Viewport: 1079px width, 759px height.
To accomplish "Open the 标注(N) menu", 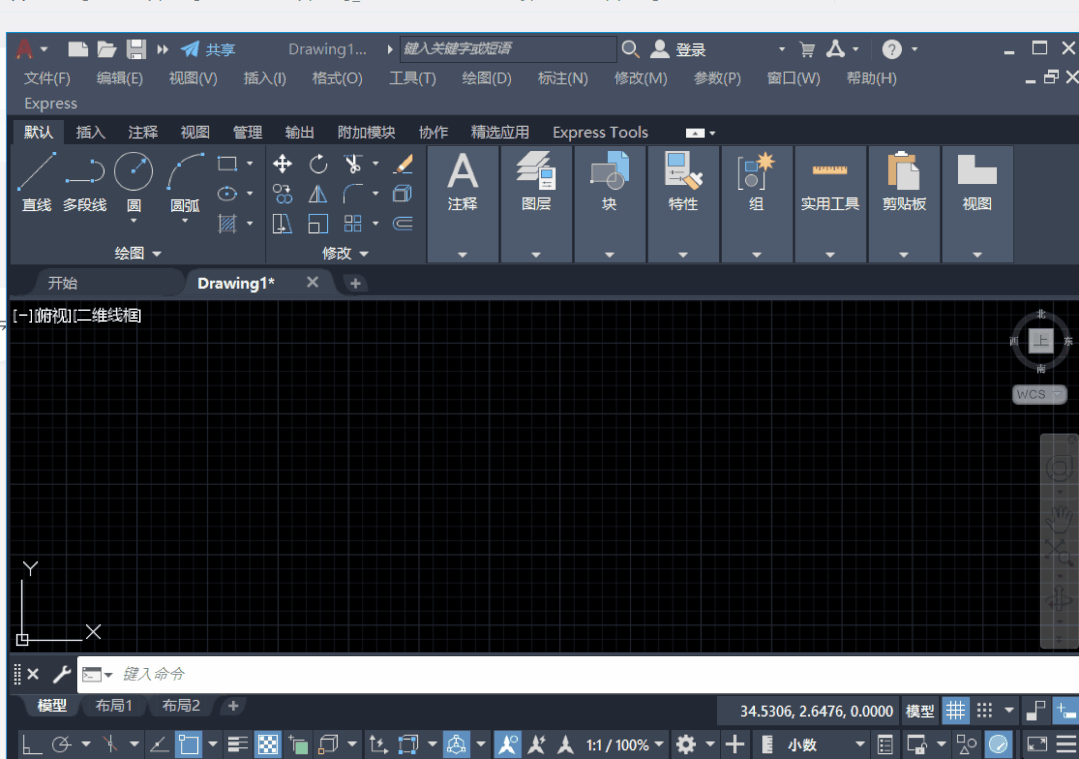I will (x=563, y=78).
